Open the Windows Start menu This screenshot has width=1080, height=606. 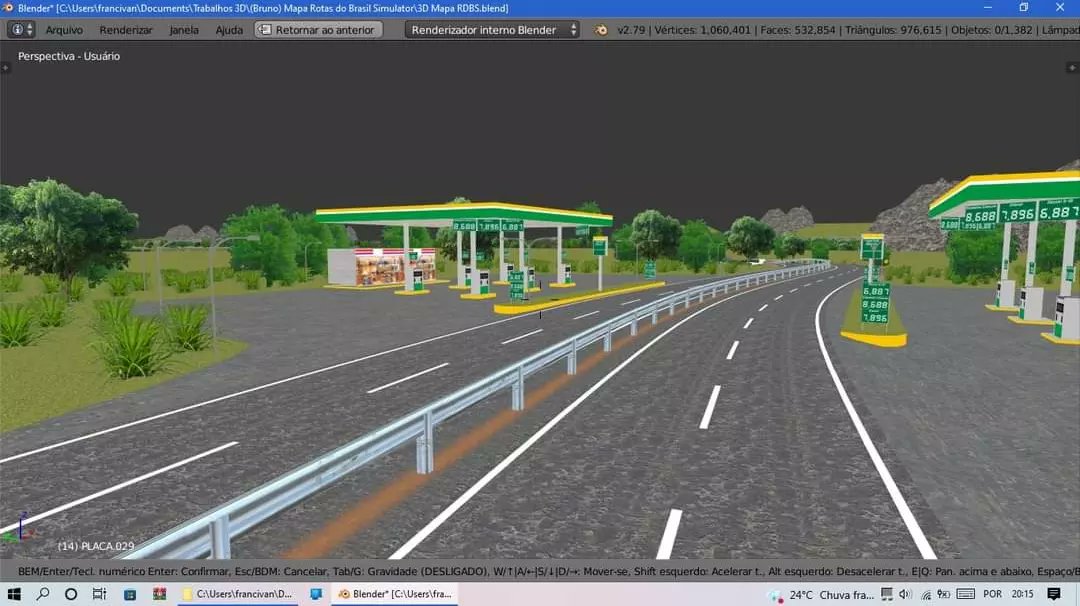[14, 594]
